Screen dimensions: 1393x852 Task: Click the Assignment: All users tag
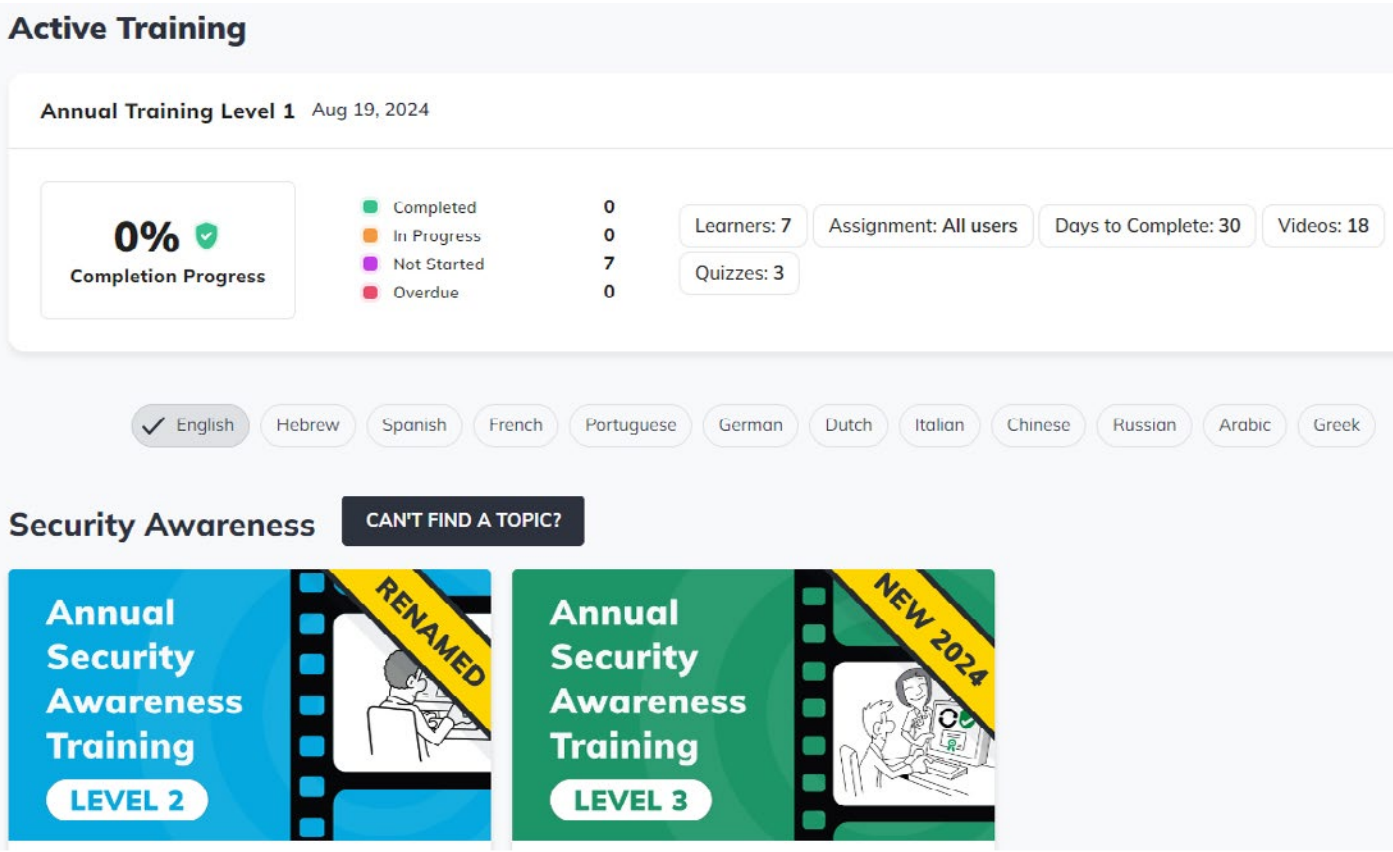923,226
